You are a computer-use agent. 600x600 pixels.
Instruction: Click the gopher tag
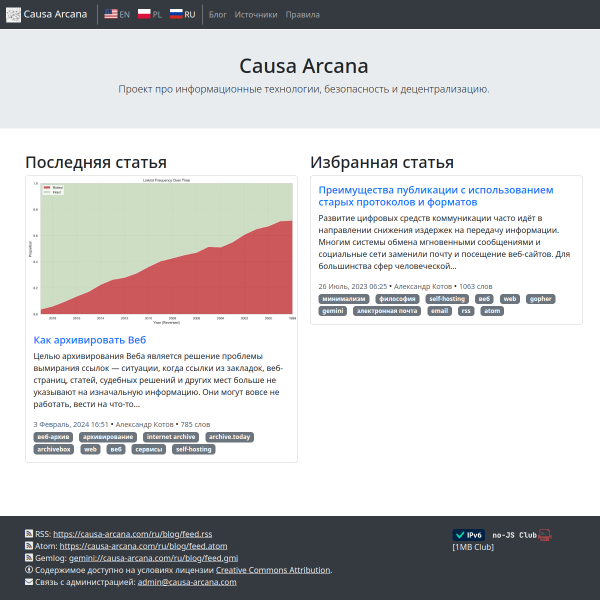coord(541,299)
